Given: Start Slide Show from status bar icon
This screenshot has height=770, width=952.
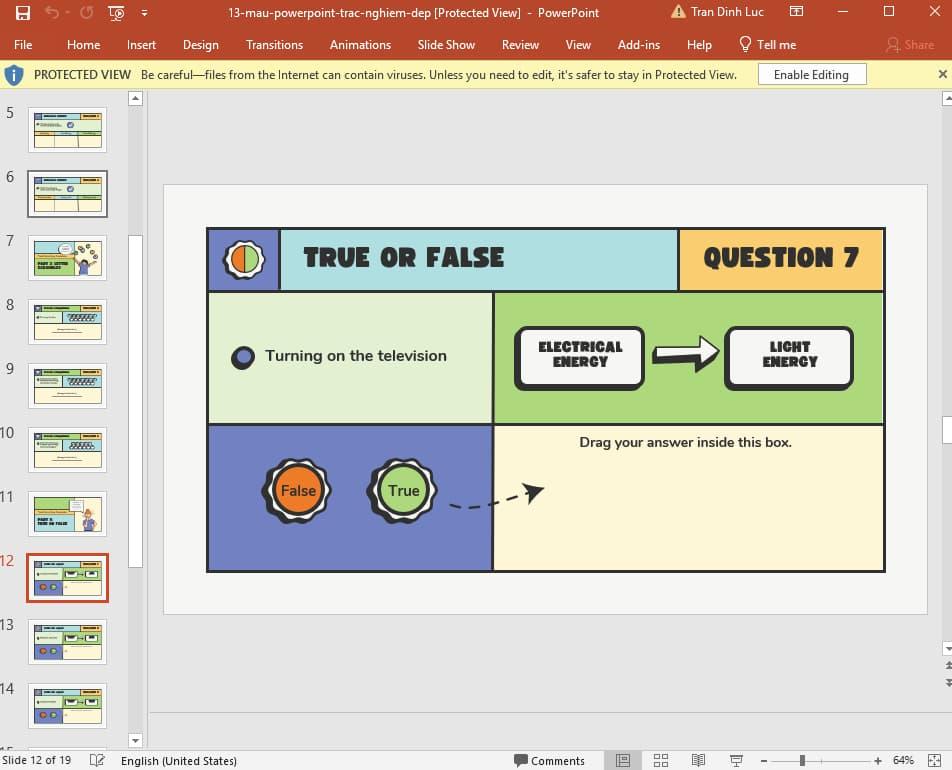Looking at the screenshot, I should click(x=736, y=760).
